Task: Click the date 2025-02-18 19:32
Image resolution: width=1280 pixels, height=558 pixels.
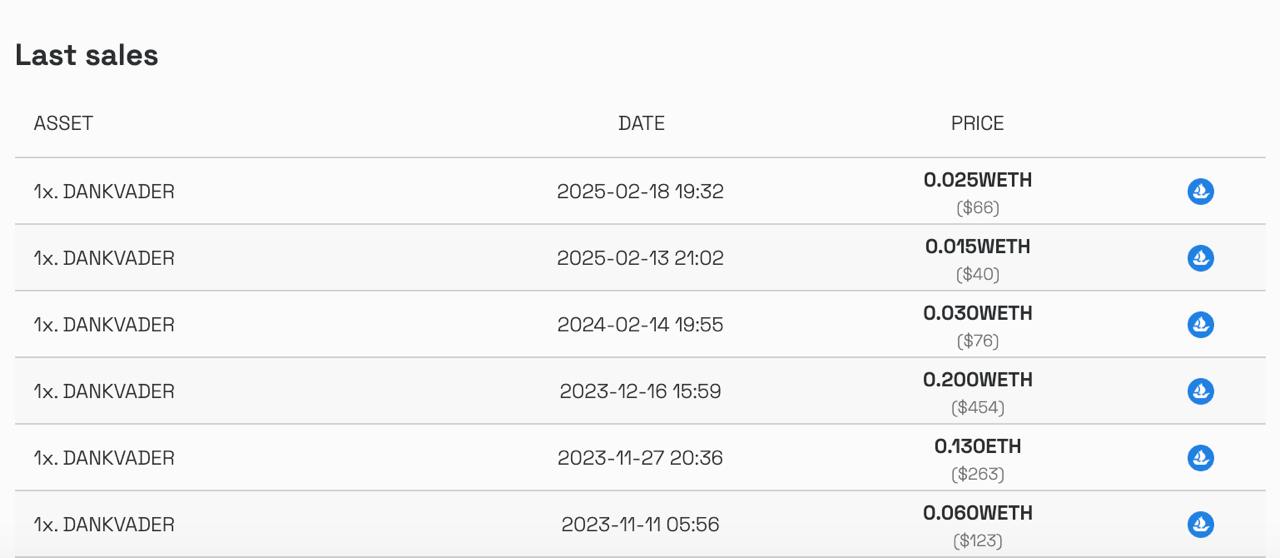Action: click(640, 191)
